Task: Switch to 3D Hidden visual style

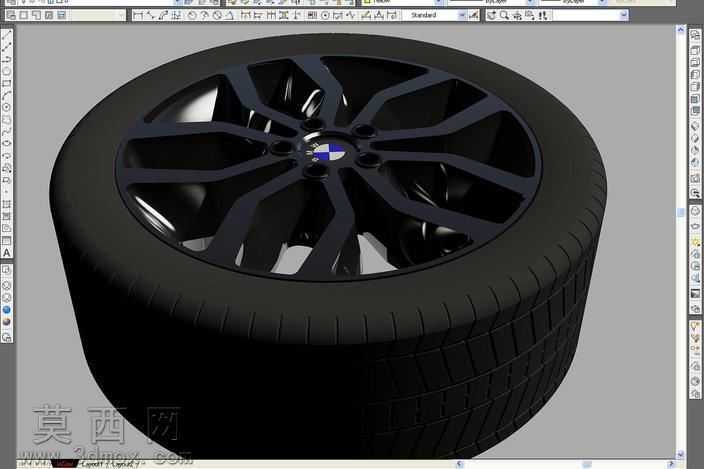Action: 7,297
